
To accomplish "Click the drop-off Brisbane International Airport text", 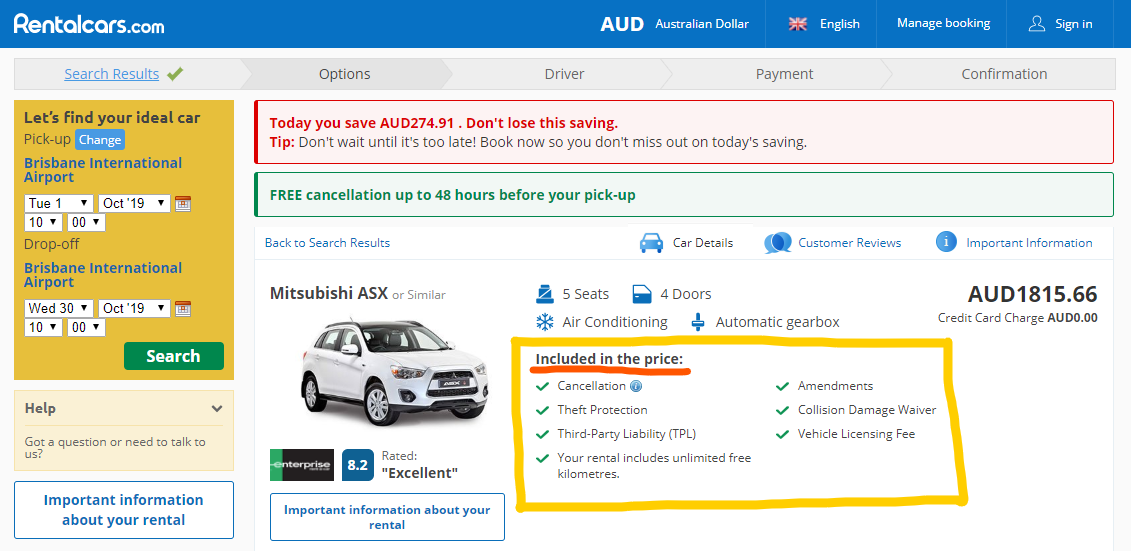I will [x=103, y=275].
